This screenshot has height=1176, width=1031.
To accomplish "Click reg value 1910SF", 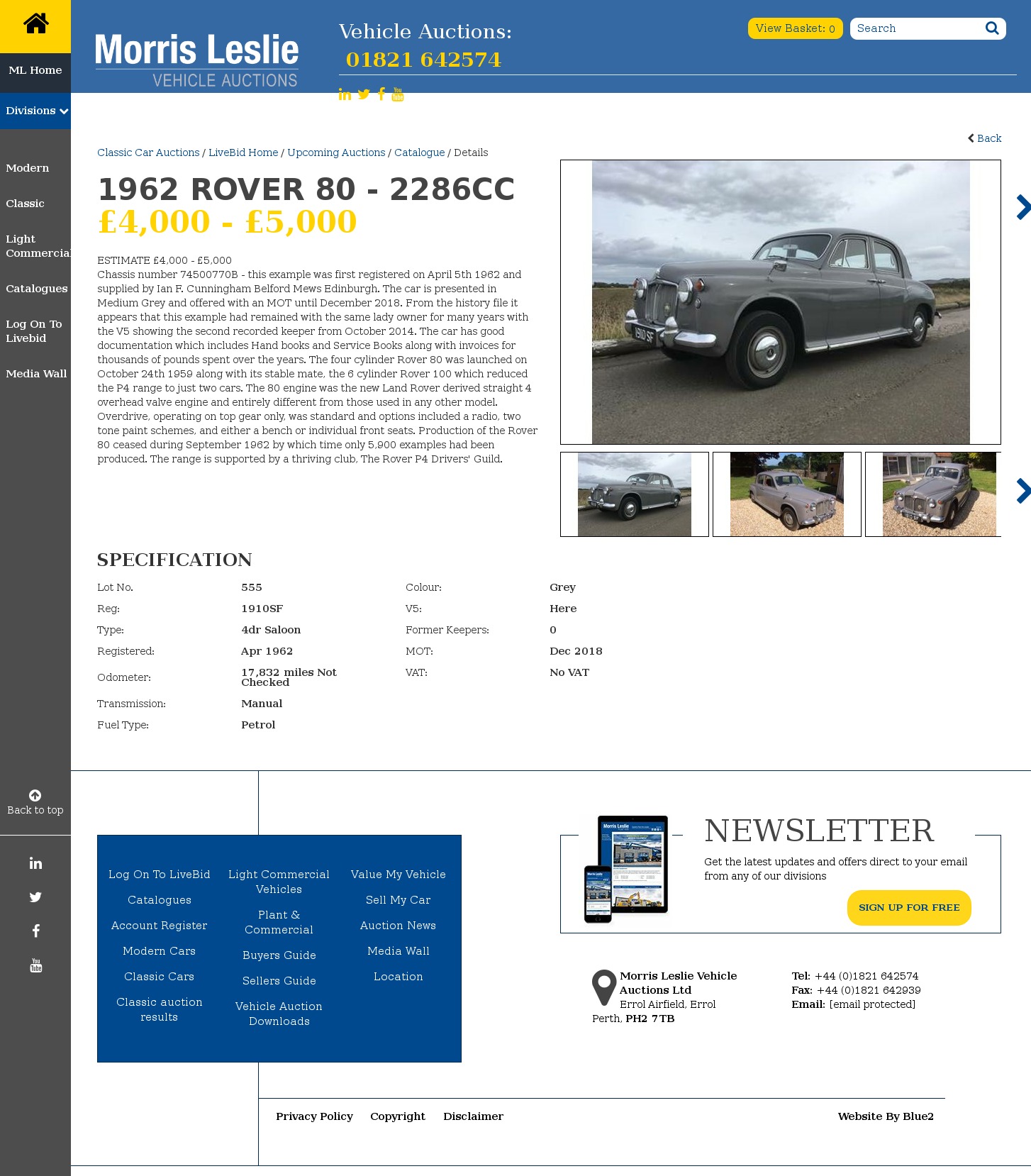I will tap(262, 609).
